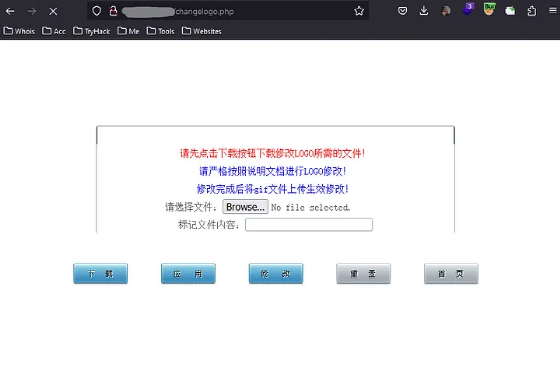Click the blue 应用 apply button
This screenshot has height=367, width=560.
[x=188, y=273]
